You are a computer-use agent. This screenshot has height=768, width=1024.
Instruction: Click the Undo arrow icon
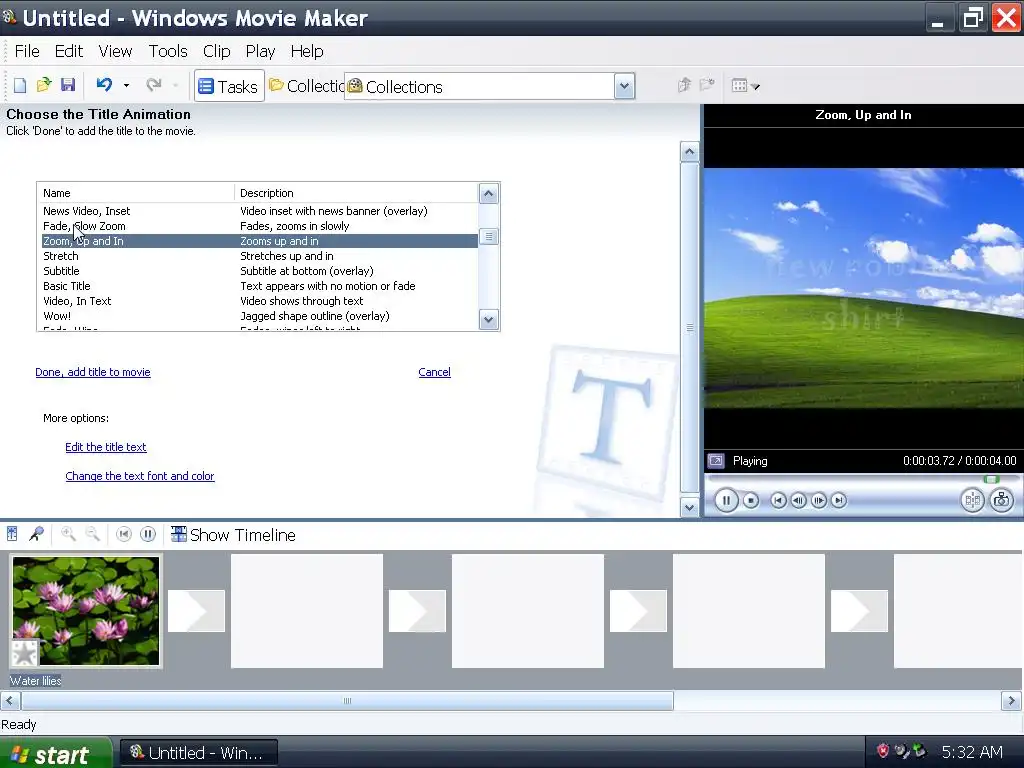104,85
